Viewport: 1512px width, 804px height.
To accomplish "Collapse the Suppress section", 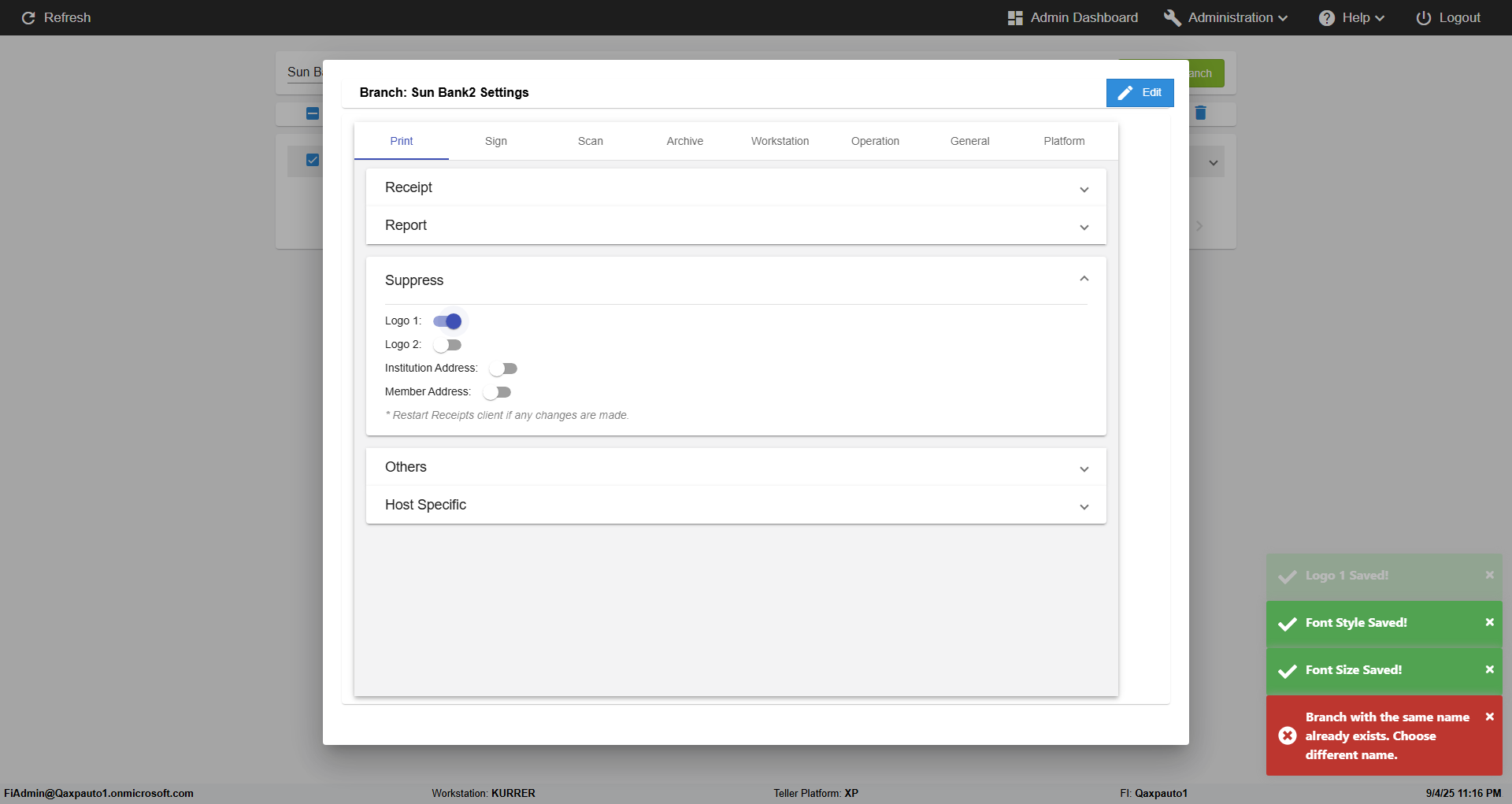I will 1084,279.
